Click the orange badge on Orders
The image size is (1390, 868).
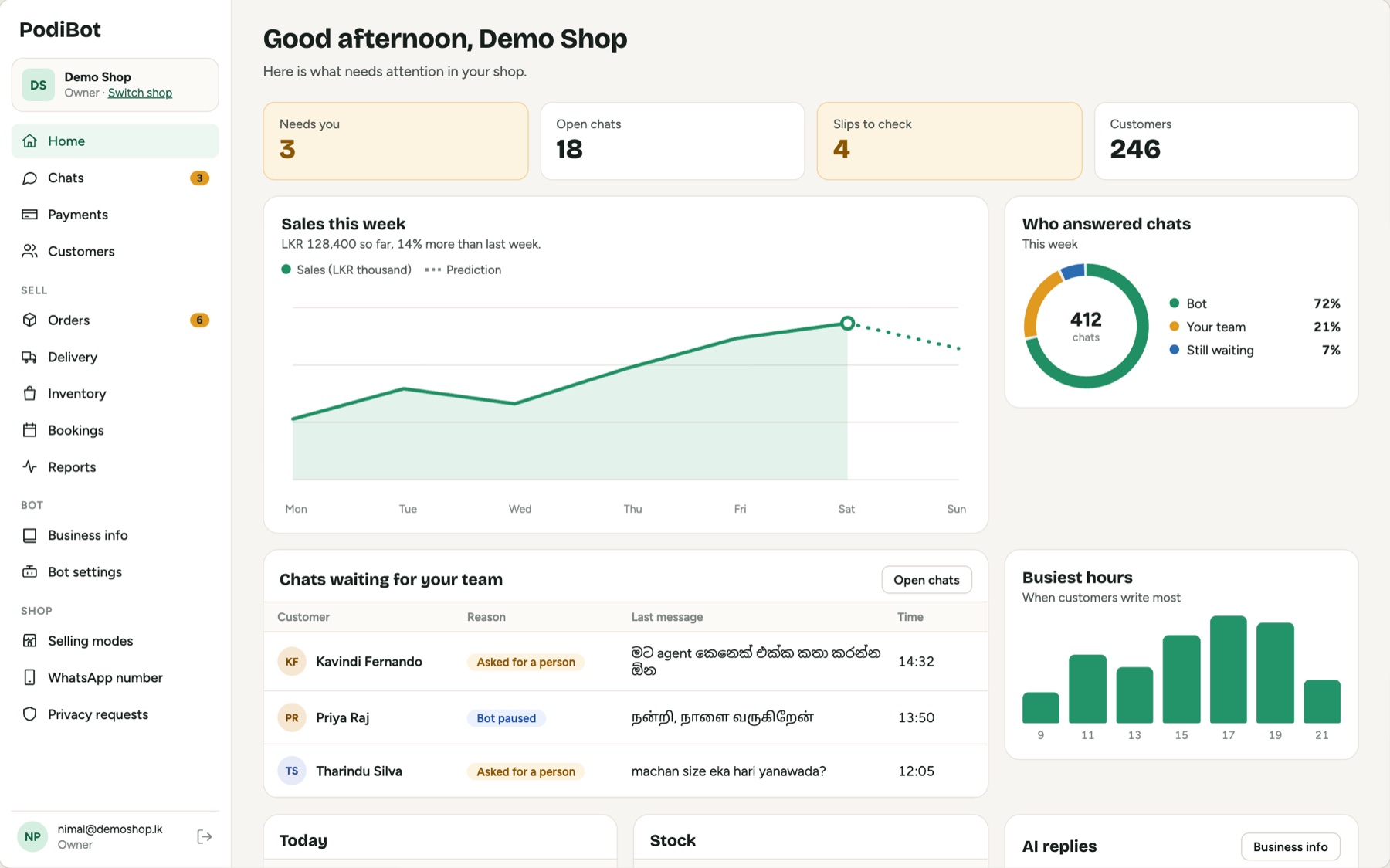199,320
